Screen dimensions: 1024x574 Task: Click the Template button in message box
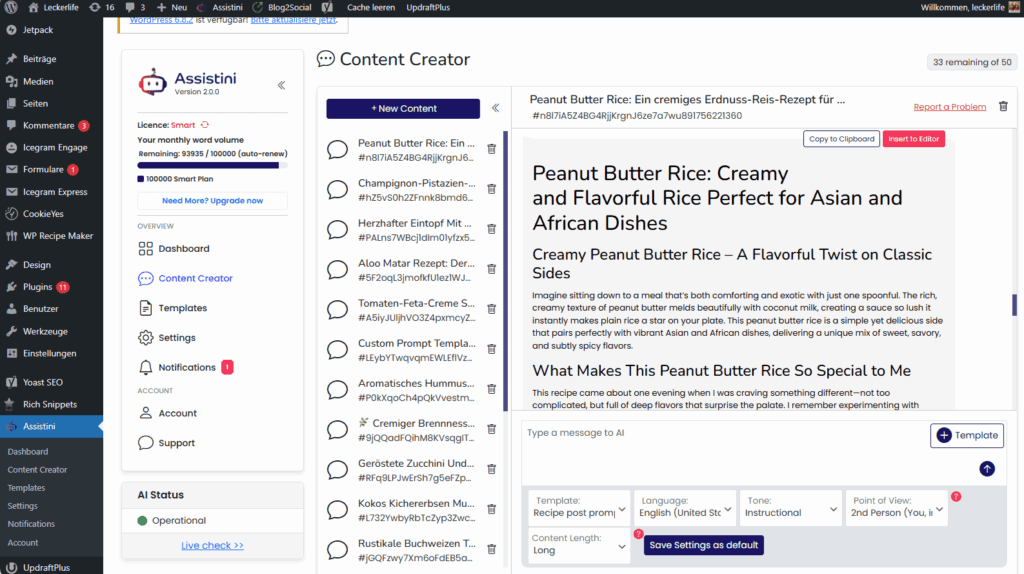click(x=967, y=436)
